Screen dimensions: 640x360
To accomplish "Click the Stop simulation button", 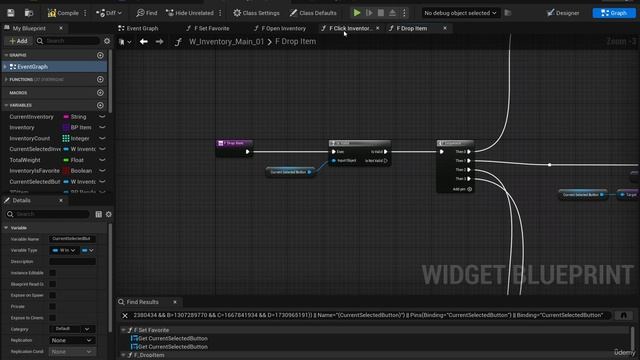I will [x=381, y=13].
